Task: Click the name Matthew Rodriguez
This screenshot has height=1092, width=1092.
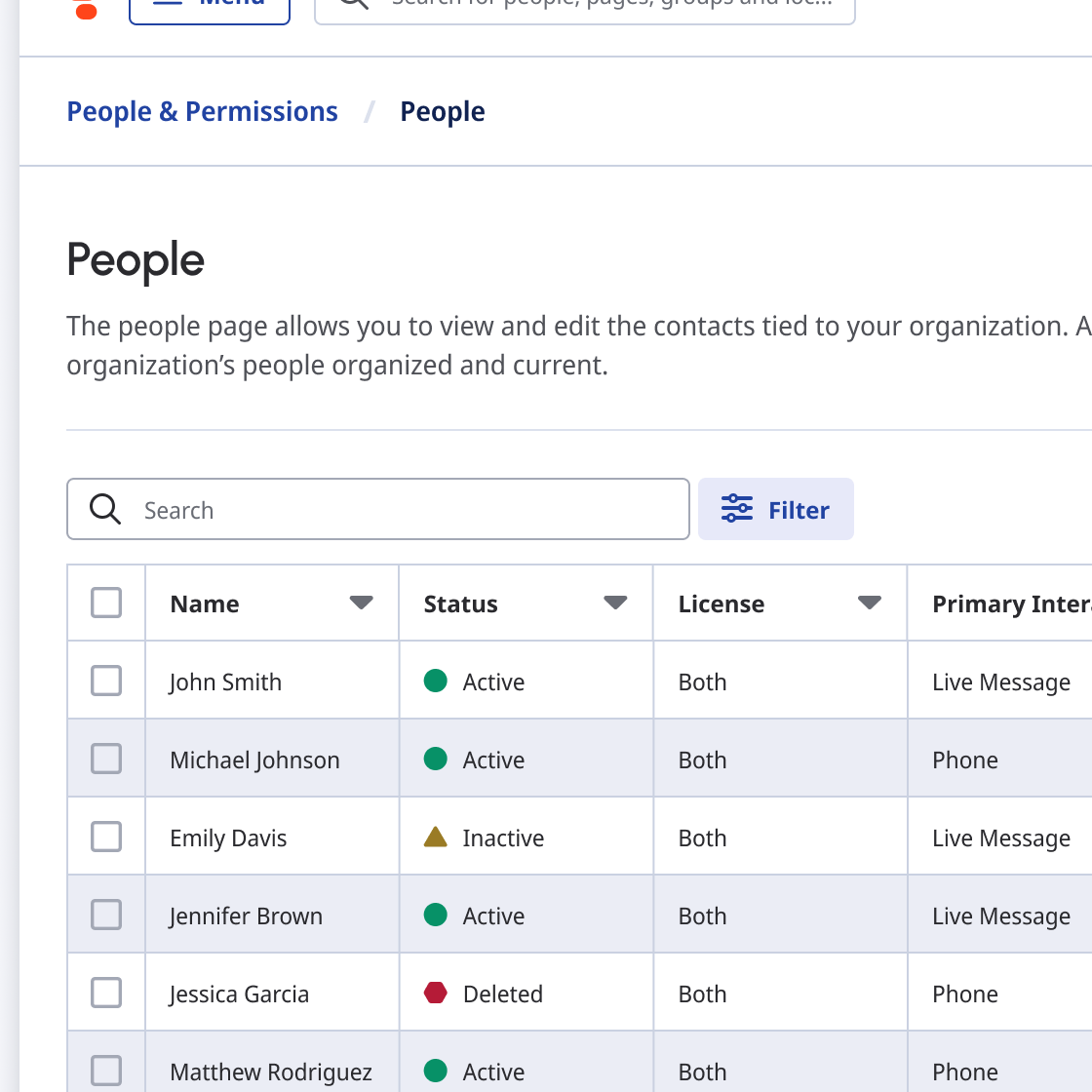Action: point(271,1072)
